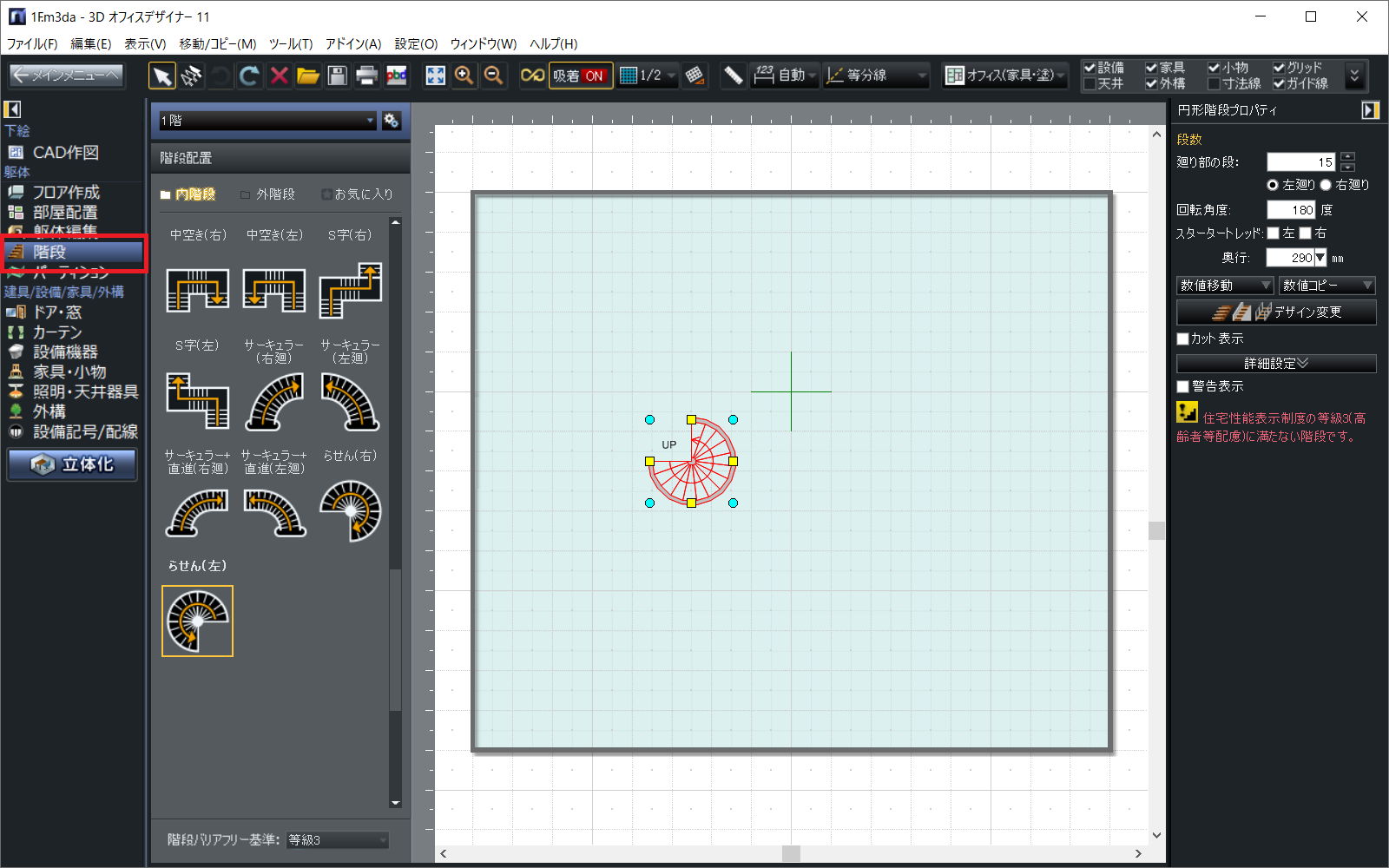Click the zoom out magnifier icon
This screenshot has width=1389, height=868.
[494, 76]
